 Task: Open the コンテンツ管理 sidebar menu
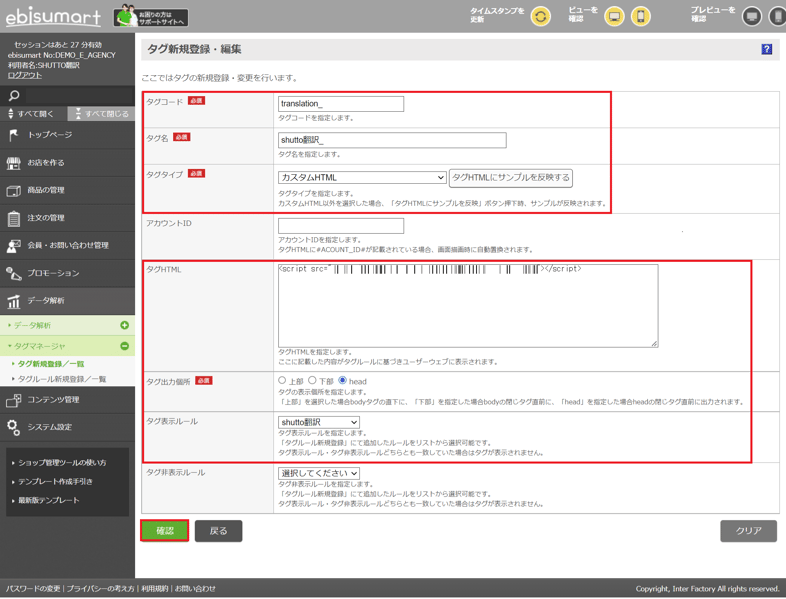[67, 400]
